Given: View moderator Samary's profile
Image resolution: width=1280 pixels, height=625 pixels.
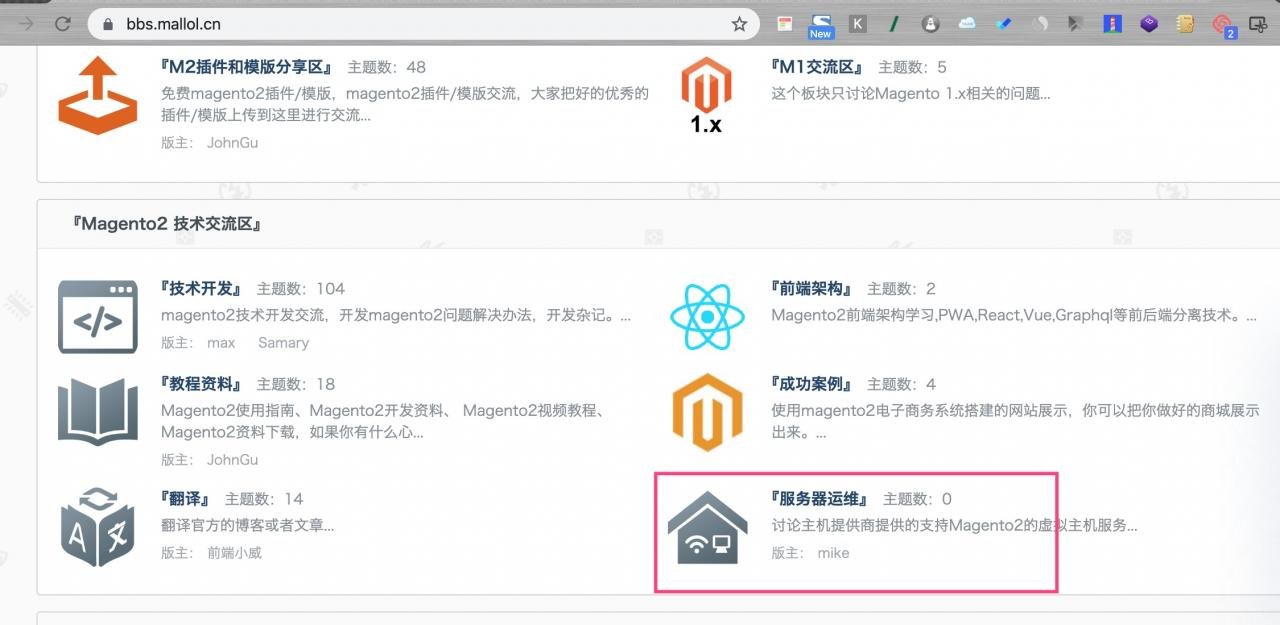Looking at the screenshot, I should (283, 343).
